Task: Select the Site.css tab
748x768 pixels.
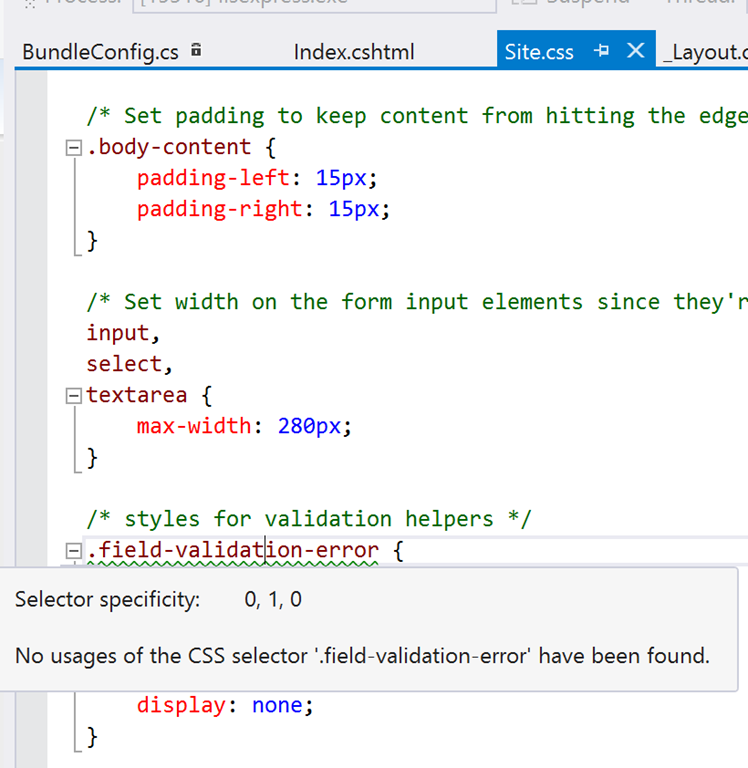Action: 539,52
